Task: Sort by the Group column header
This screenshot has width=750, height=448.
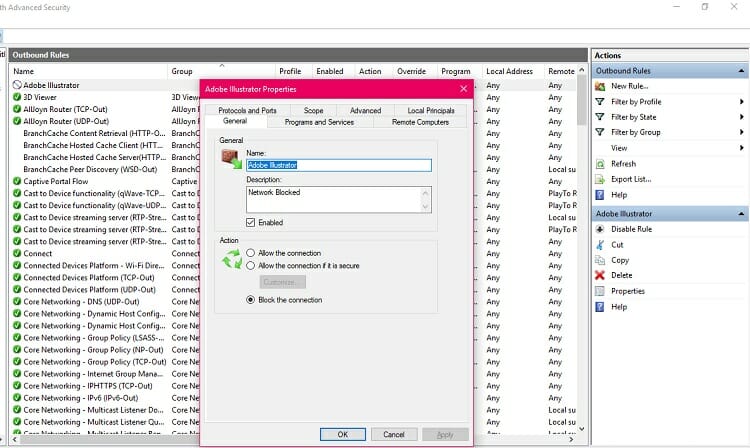Action: pyautogui.click(x=221, y=71)
